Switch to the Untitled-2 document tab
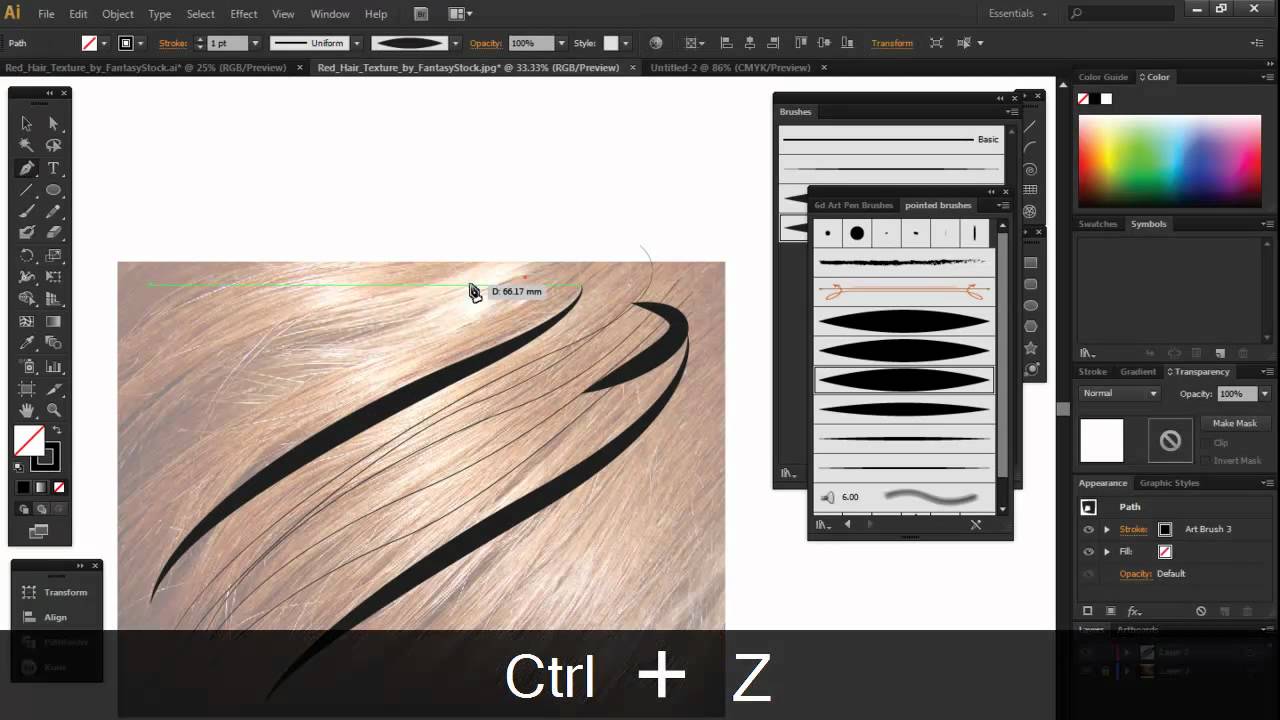The width and height of the screenshot is (1280, 720). [730, 68]
